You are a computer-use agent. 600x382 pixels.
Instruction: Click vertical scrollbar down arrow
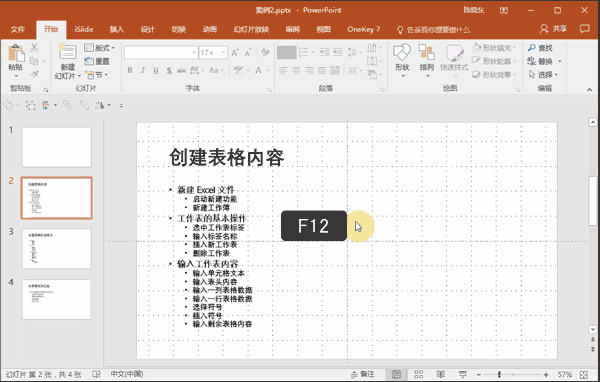pyautogui.click(x=593, y=329)
